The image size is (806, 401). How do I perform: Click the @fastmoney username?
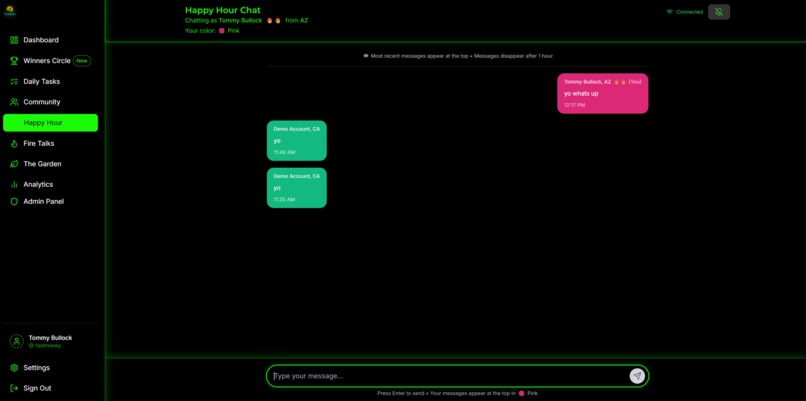point(45,346)
